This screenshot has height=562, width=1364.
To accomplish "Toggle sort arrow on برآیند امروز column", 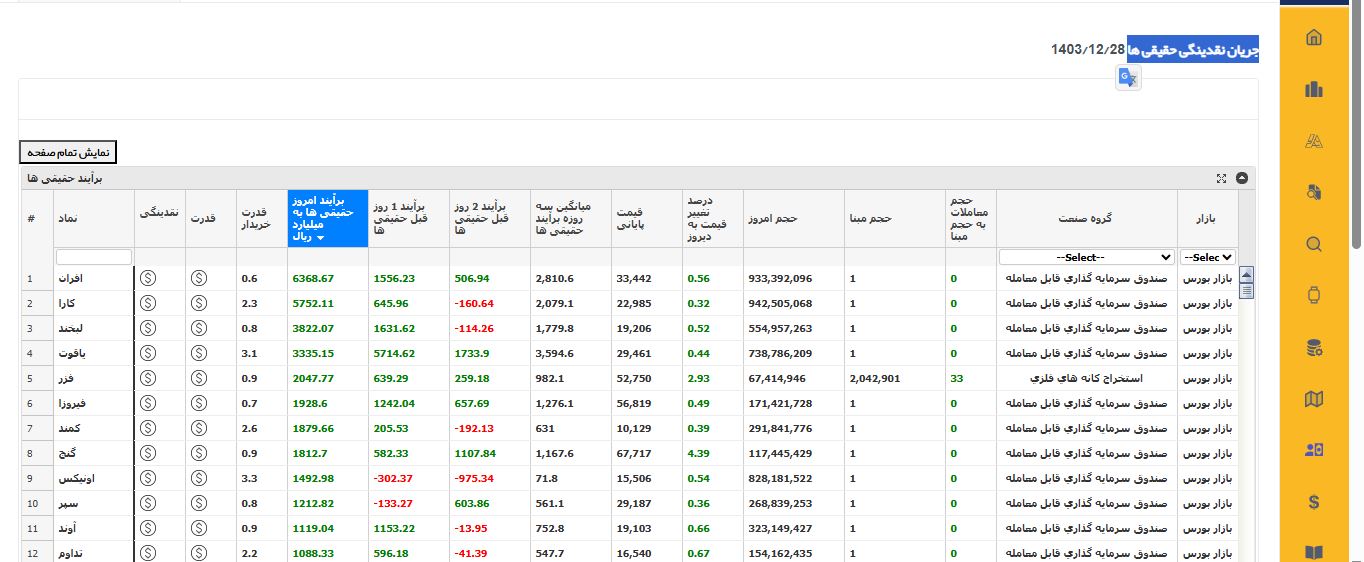I will tap(320, 238).
